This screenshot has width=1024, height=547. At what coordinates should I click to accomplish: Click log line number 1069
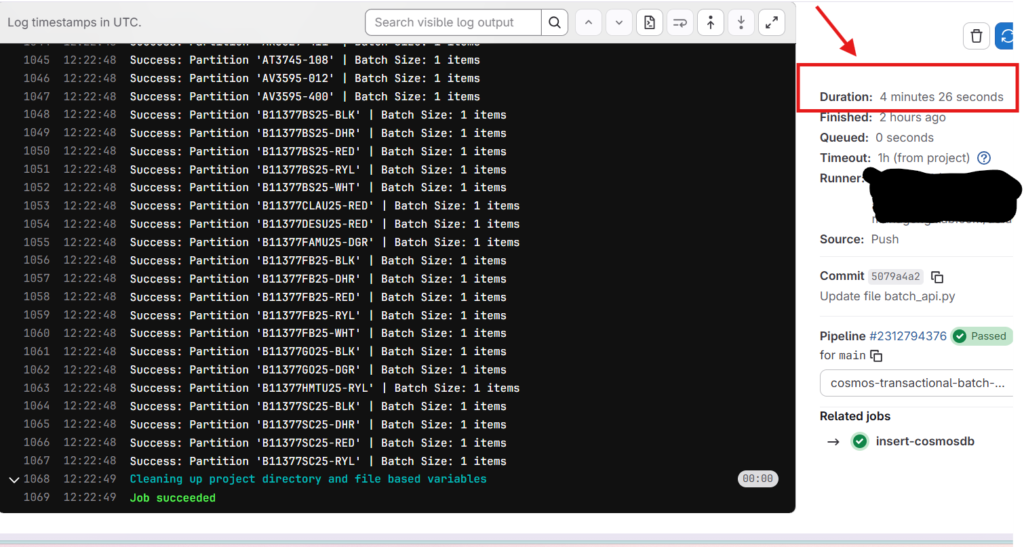37,498
